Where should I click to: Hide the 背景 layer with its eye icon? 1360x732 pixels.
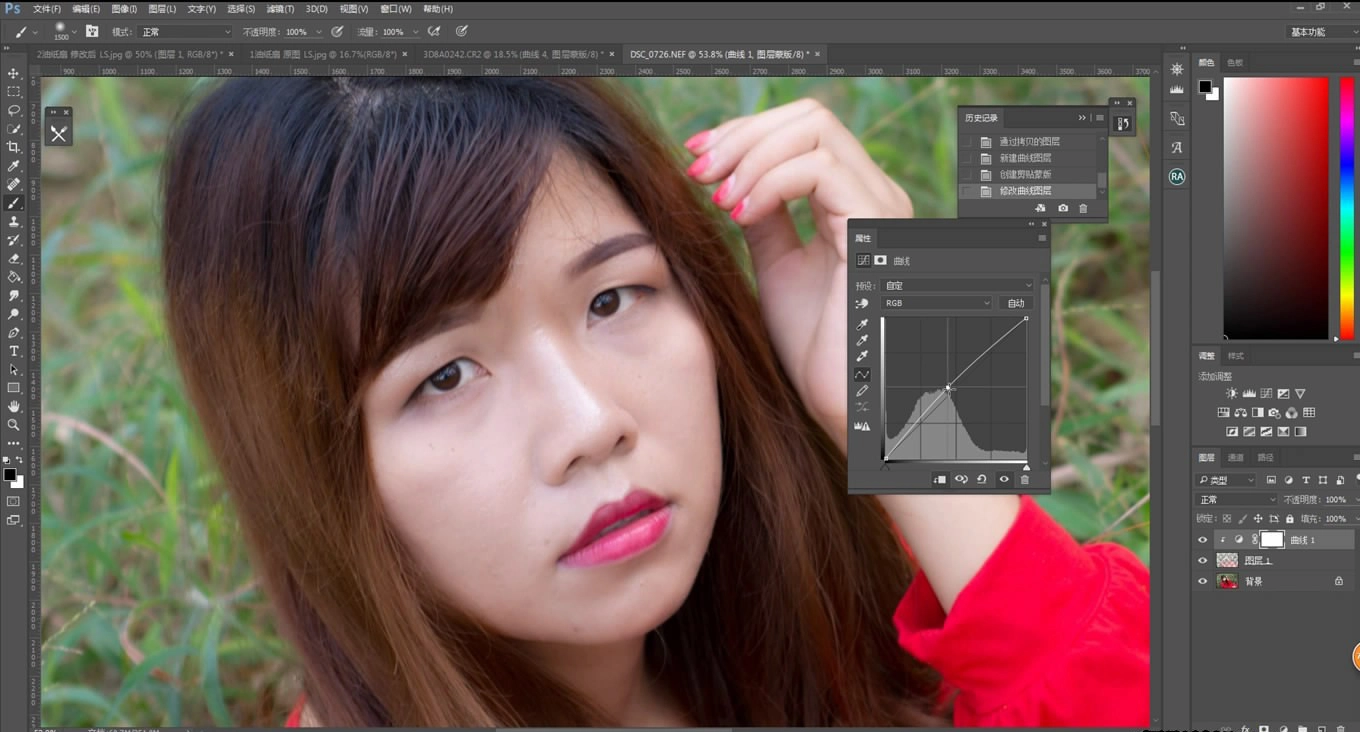click(x=1203, y=581)
